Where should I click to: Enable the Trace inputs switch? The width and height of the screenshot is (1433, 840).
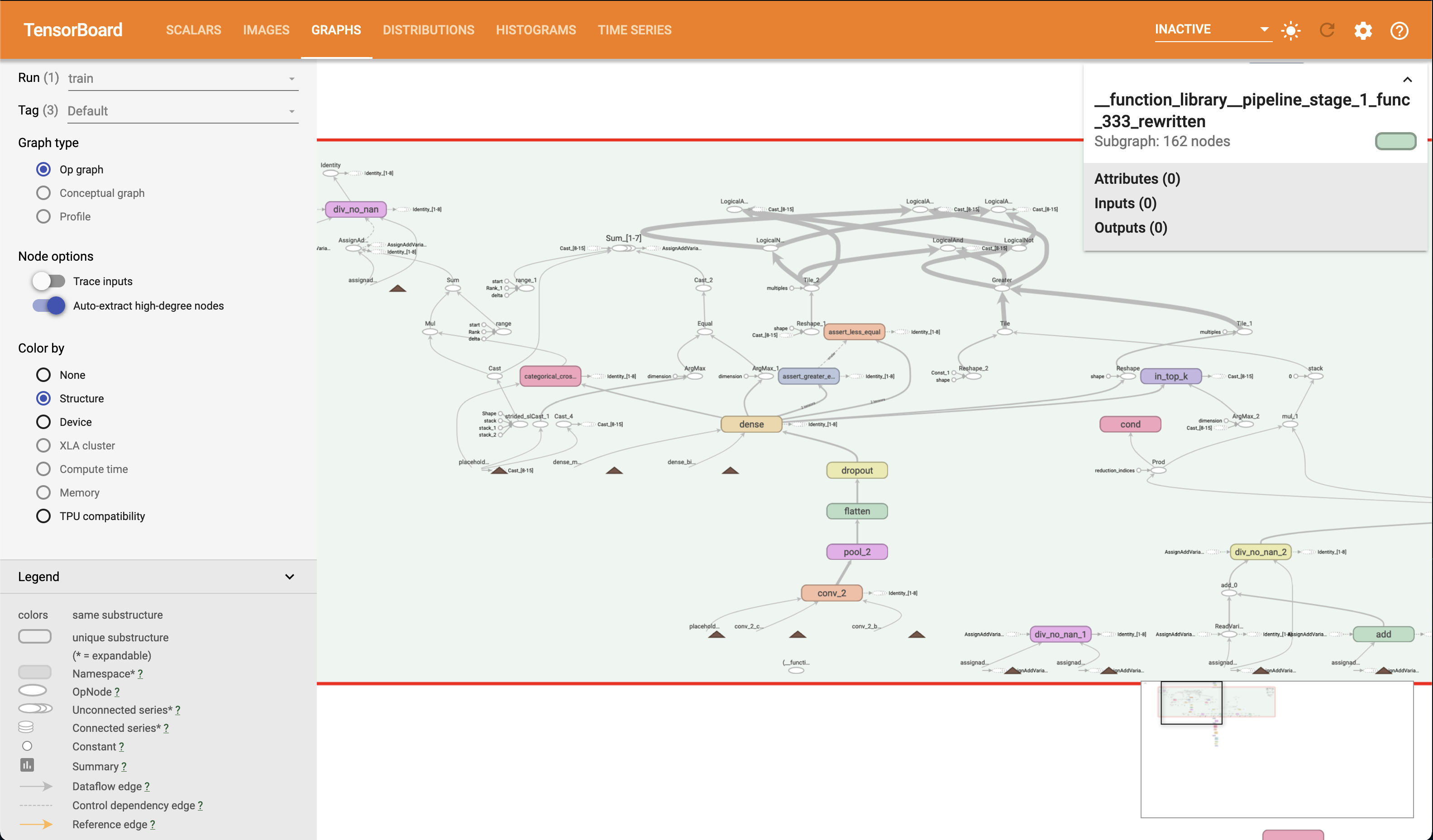click(x=49, y=281)
